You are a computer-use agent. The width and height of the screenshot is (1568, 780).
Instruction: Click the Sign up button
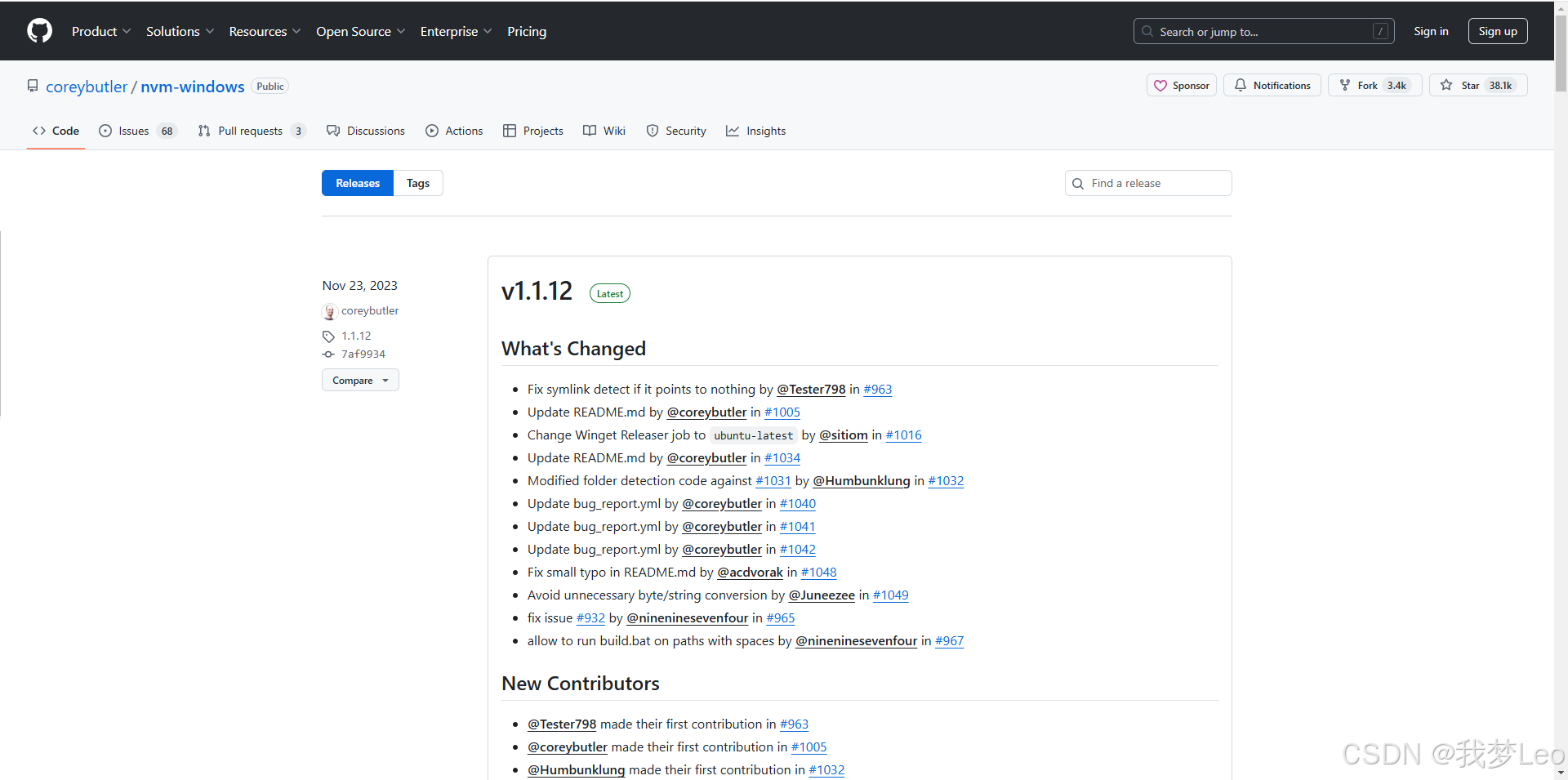point(1498,31)
